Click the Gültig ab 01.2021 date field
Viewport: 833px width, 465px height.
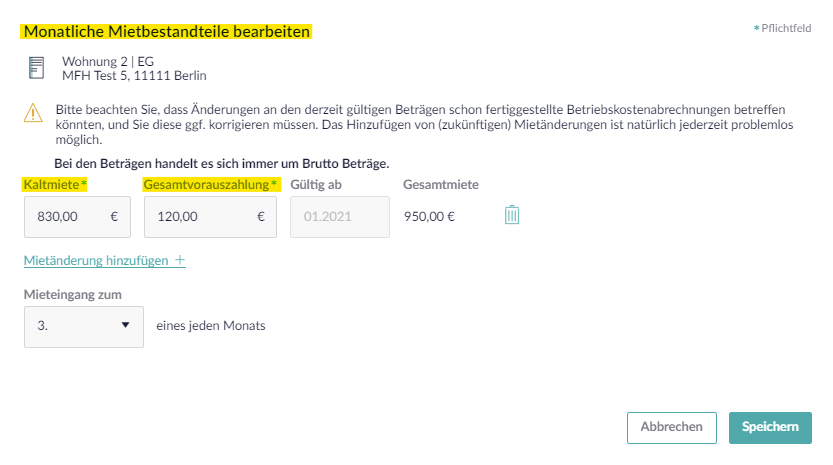click(339, 217)
